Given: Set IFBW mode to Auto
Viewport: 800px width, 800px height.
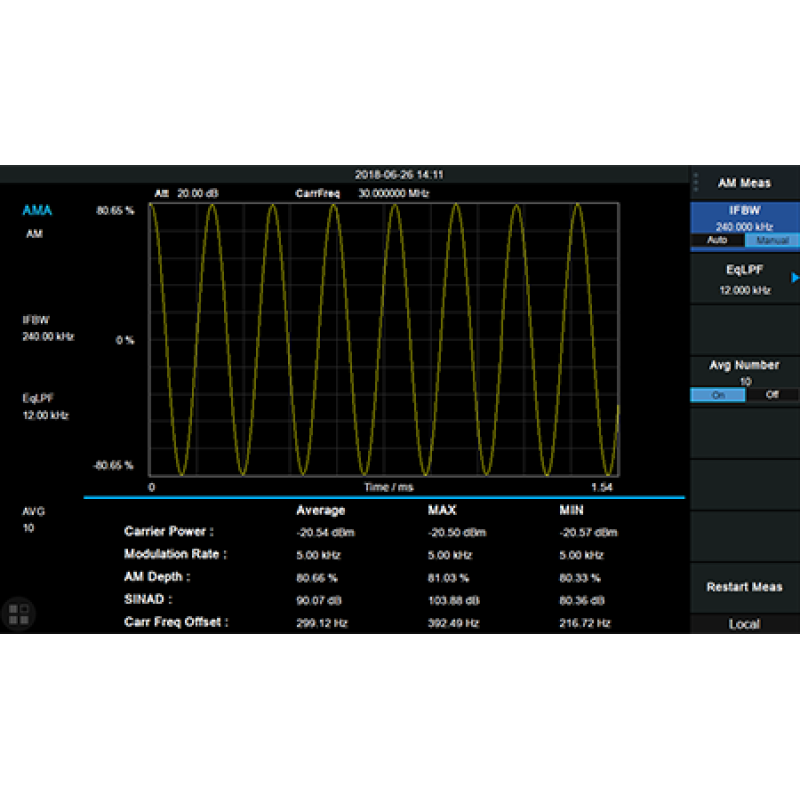Looking at the screenshot, I should [x=717, y=241].
